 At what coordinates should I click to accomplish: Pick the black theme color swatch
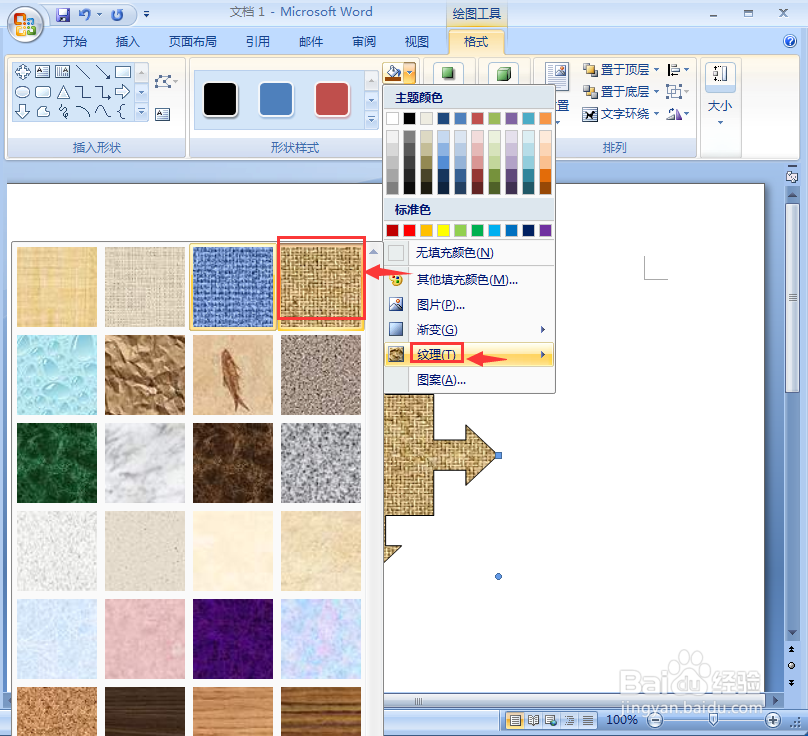click(x=409, y=119)
